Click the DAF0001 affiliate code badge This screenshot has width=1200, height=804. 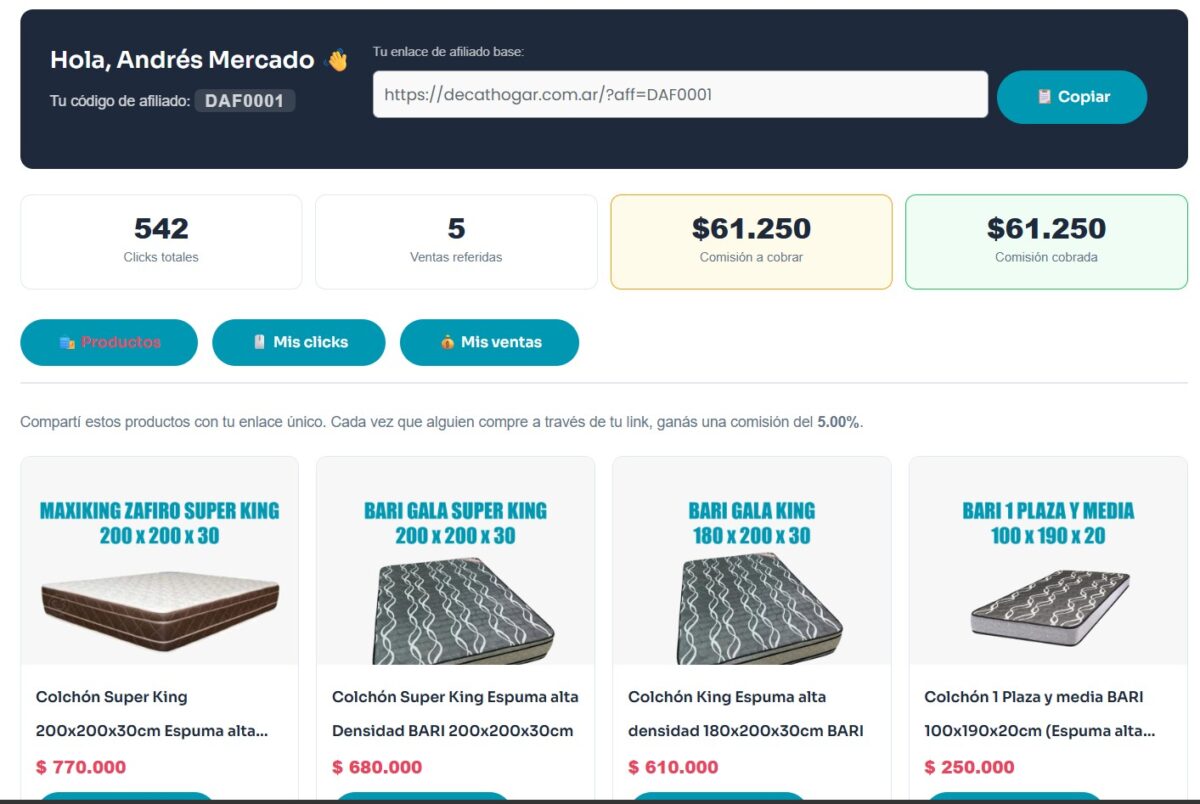pos(245,101)
